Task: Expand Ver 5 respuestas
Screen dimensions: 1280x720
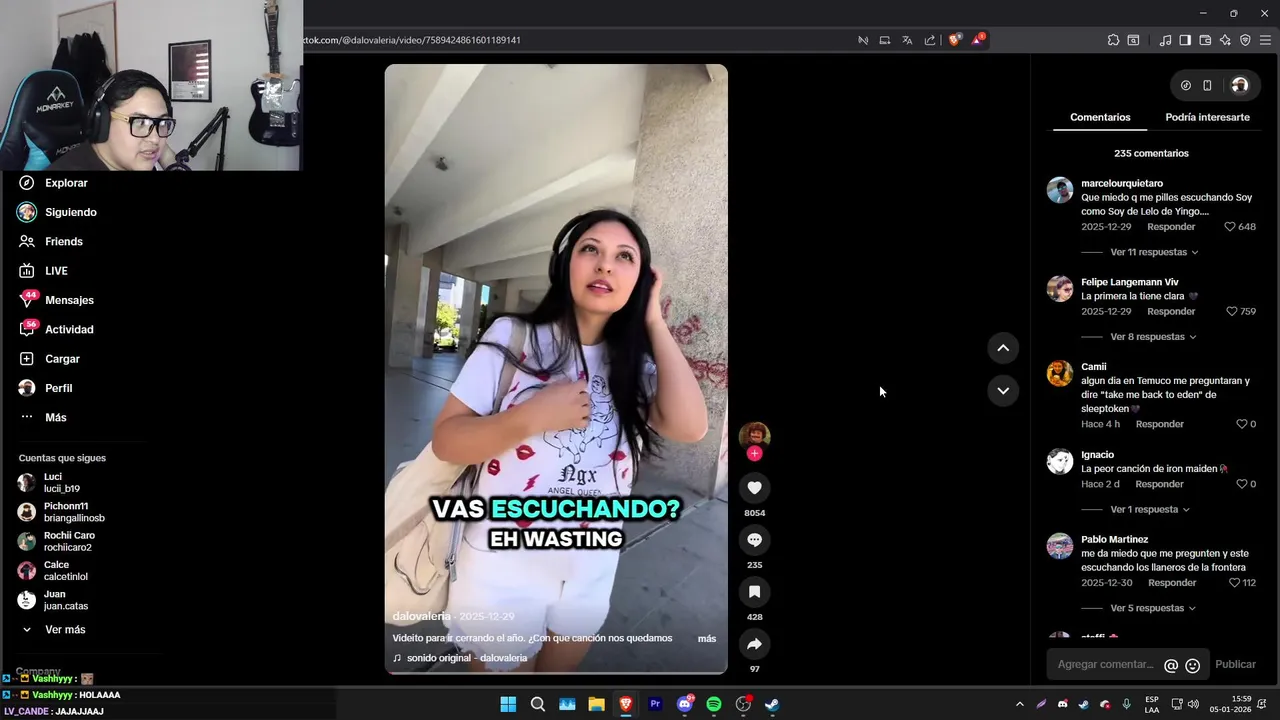Action: tap(1153, 608)
